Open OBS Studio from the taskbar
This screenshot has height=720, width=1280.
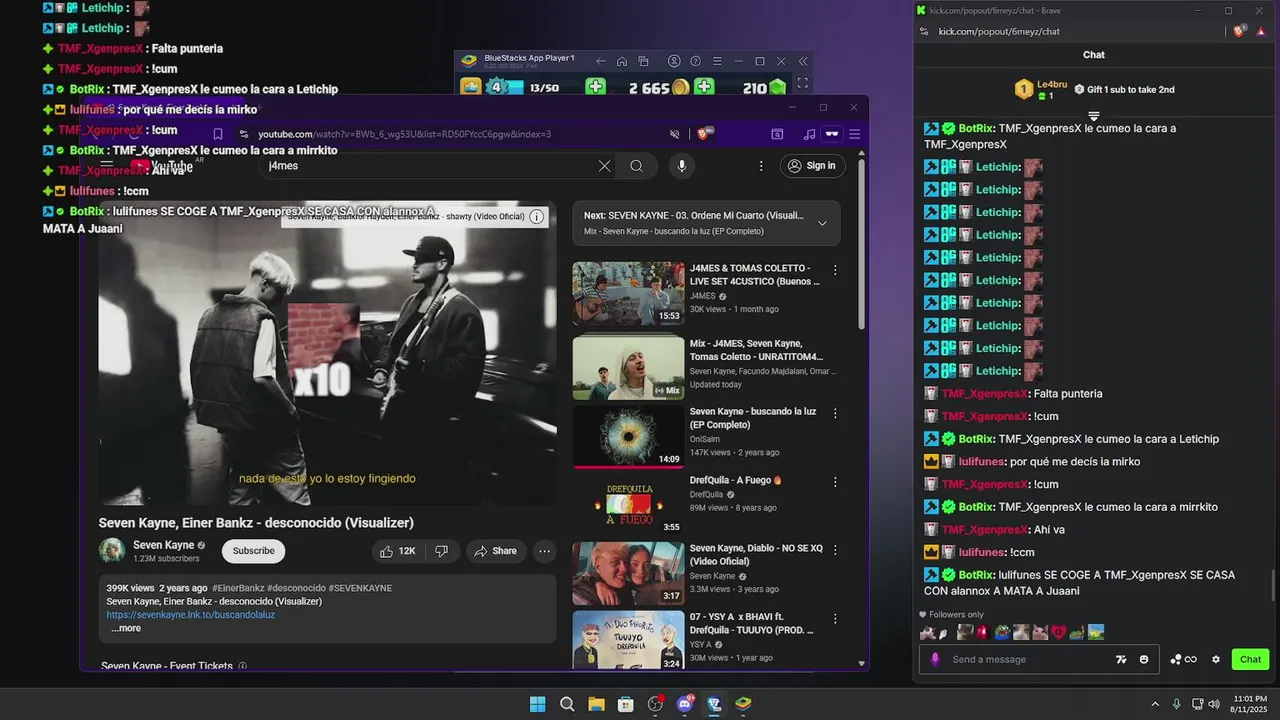pos(655,704)
